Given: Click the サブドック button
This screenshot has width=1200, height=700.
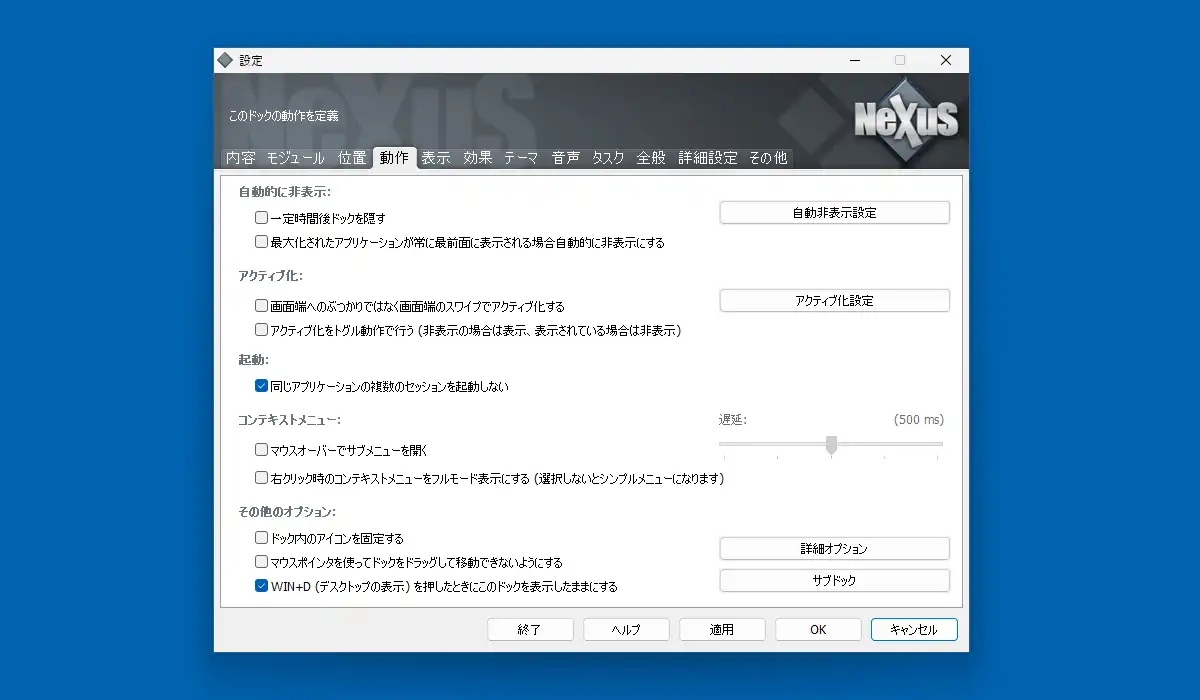Looking at the screenshot, I should pyautogui.click(x=834, y=581).
